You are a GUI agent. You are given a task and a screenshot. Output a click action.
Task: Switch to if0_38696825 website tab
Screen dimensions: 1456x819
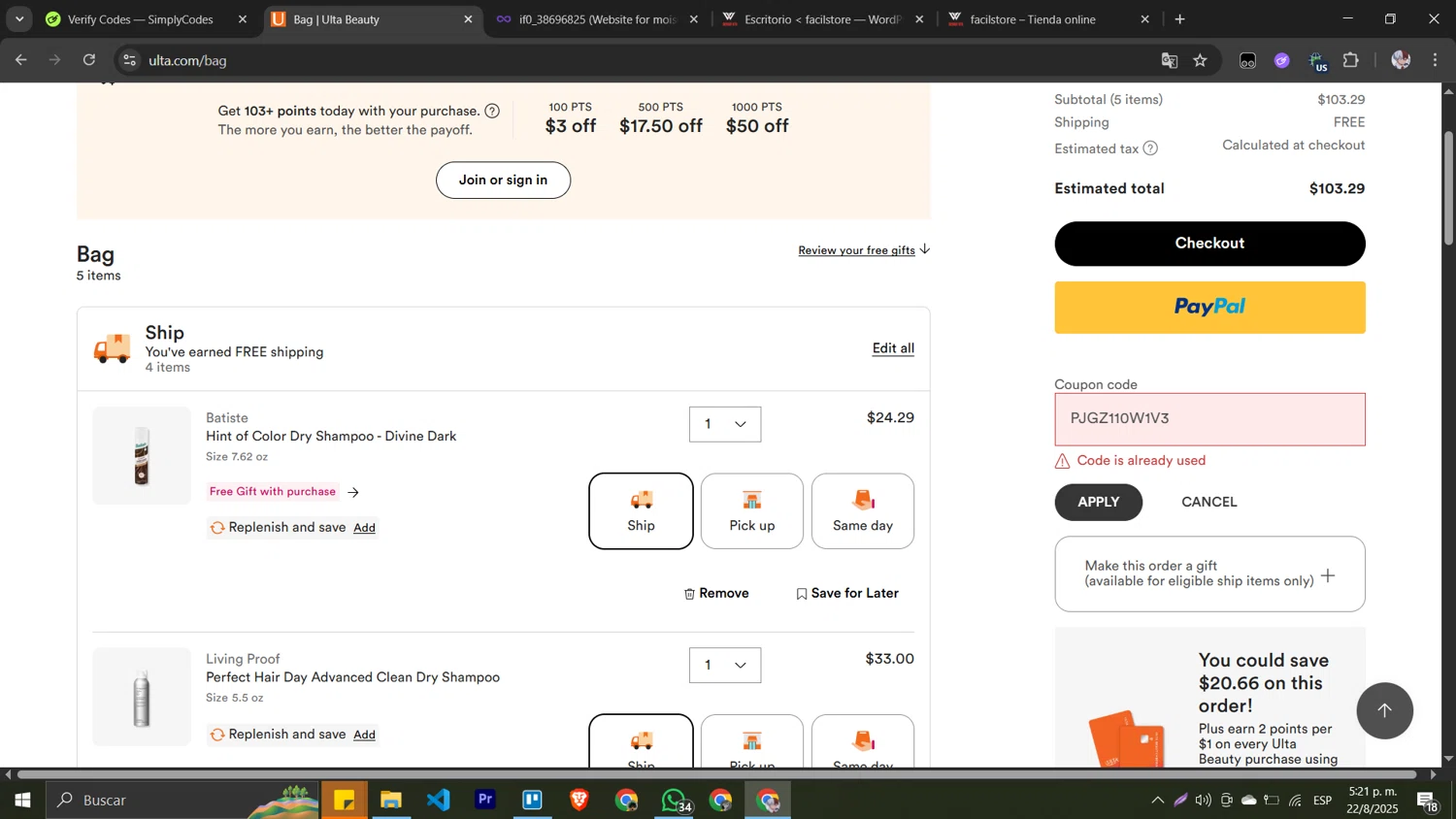coord(597,19)
